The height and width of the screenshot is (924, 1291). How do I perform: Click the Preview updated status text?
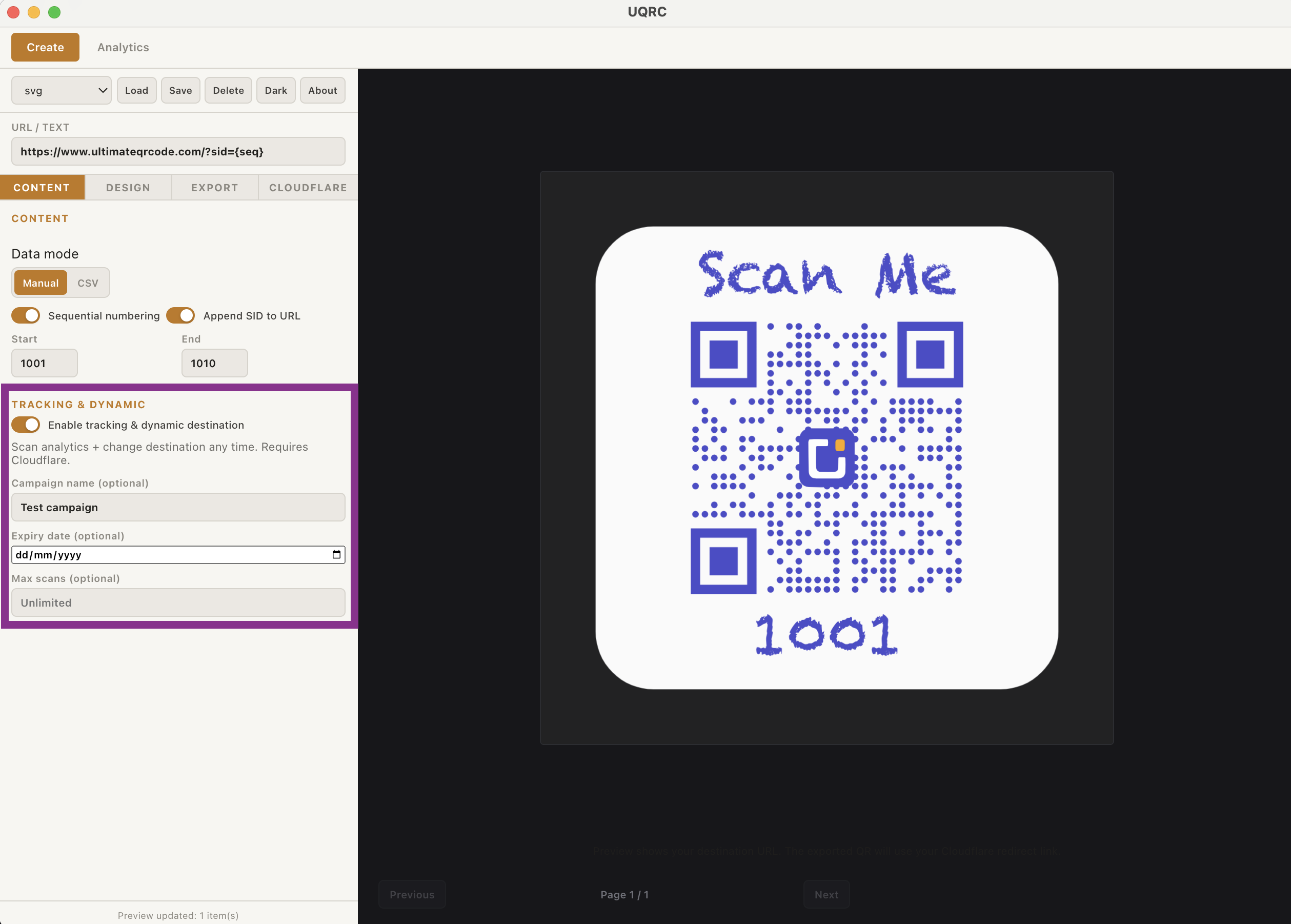[x=178, y=915]
